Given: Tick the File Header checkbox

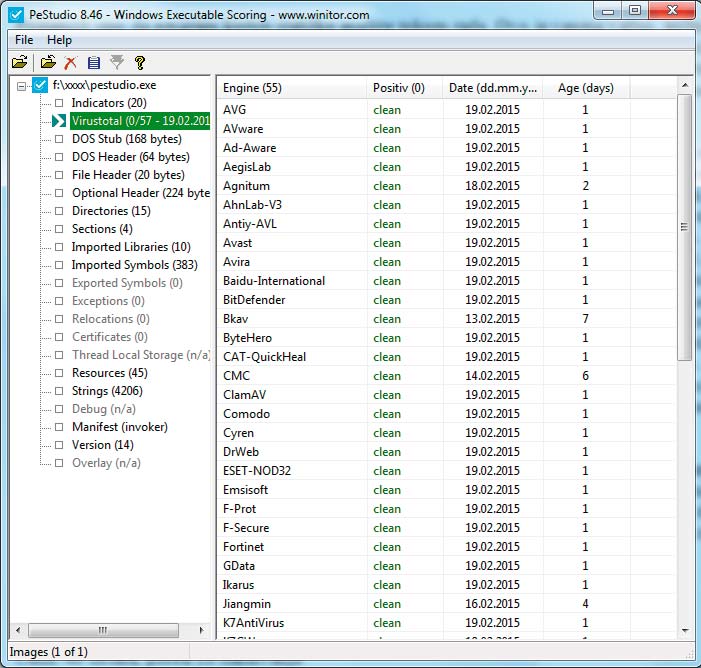Looking at the screenshot, I should coord(59,175).
